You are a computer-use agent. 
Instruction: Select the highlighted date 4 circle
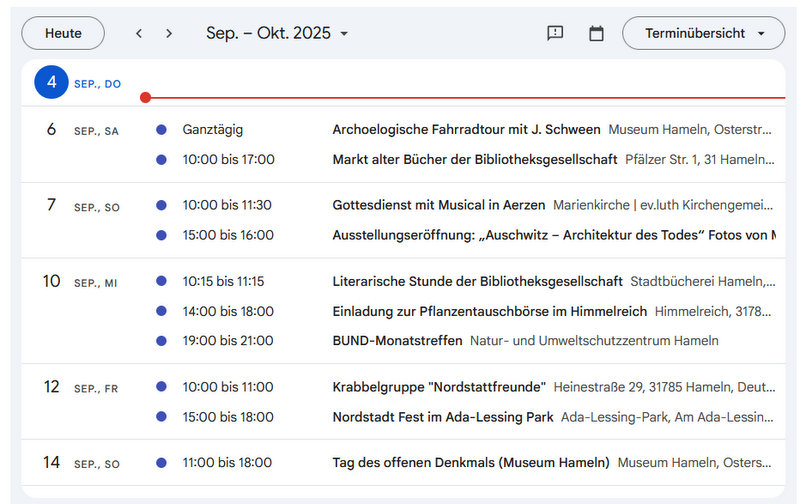(x=51, y=83)
